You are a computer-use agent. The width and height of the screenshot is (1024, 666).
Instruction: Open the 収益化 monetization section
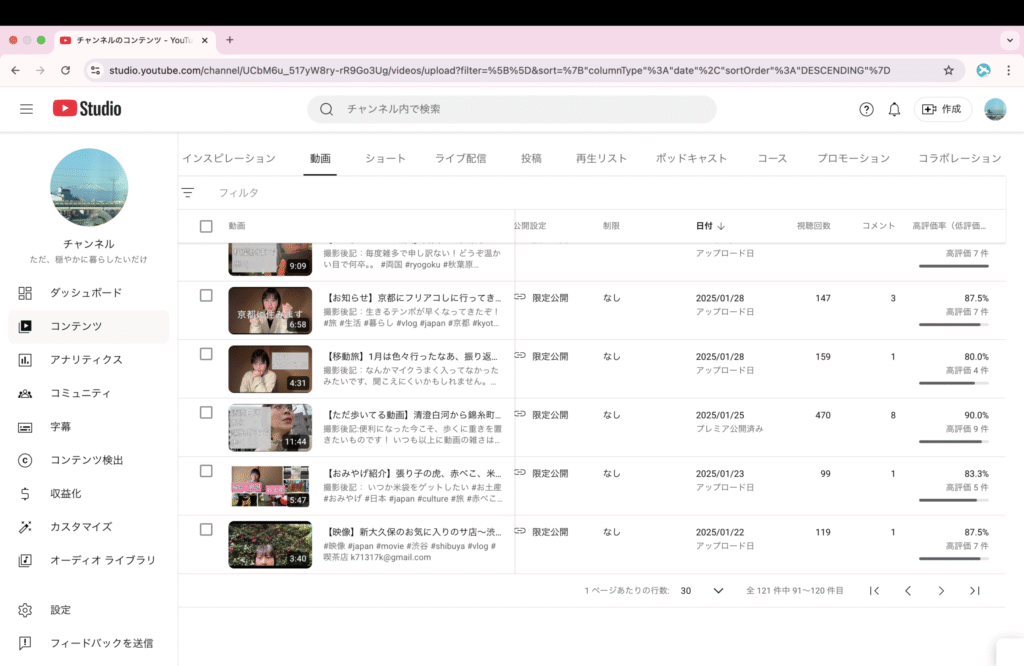coord(66,493)
